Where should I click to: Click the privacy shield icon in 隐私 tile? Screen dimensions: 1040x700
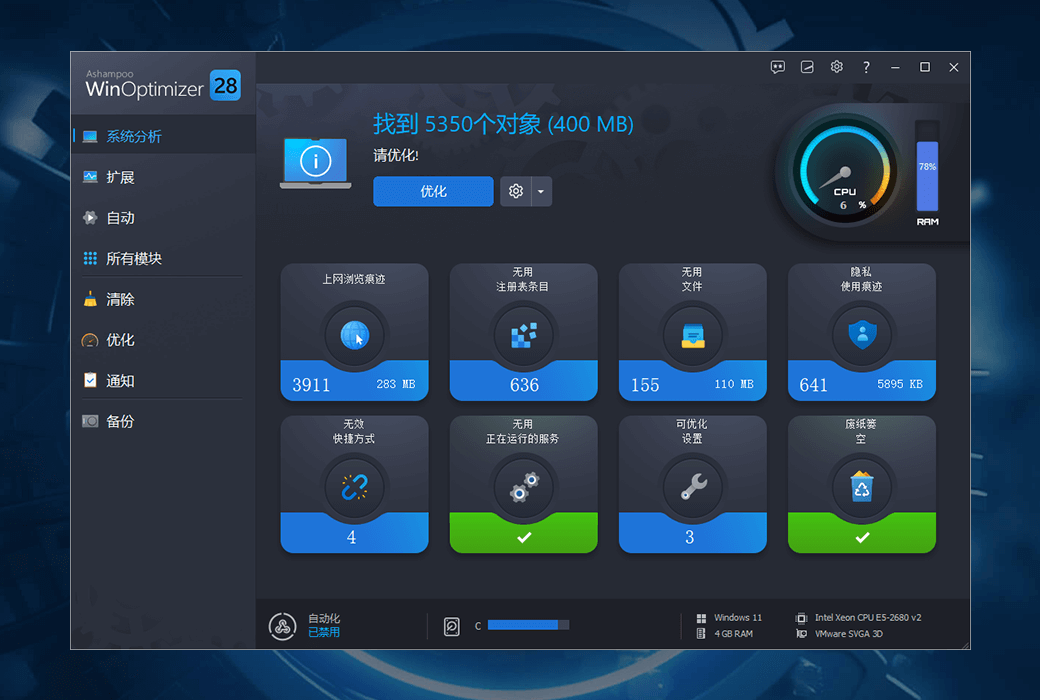point(862,335)
